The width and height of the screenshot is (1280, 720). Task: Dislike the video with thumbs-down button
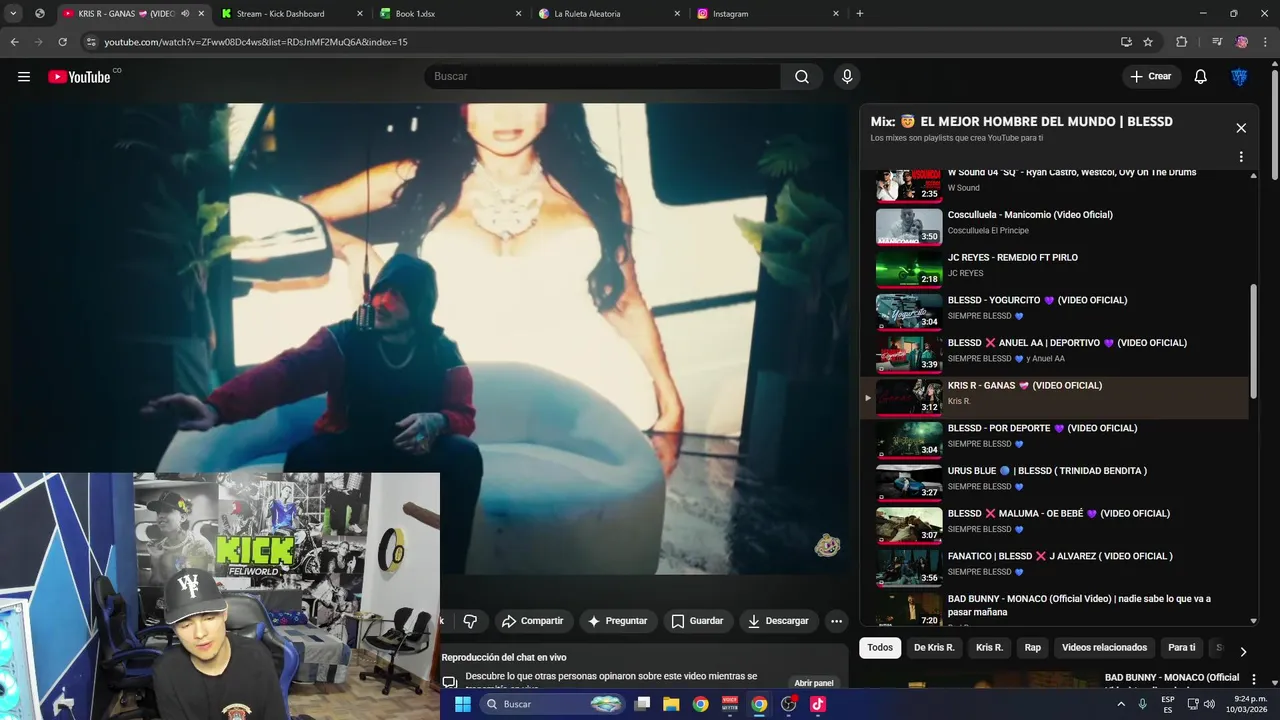(470, 621)
